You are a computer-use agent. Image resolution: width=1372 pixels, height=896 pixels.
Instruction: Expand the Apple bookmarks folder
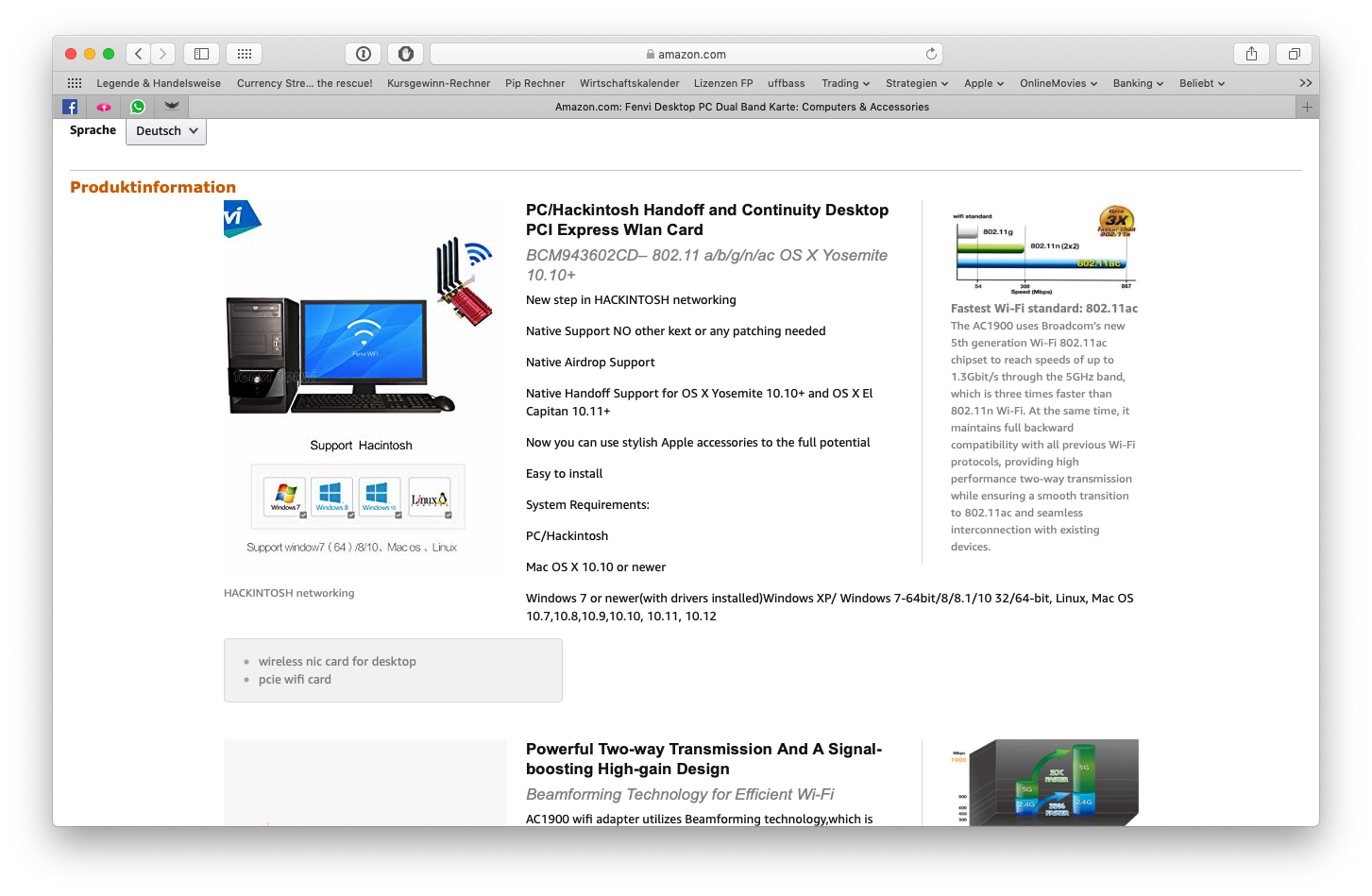984,83
